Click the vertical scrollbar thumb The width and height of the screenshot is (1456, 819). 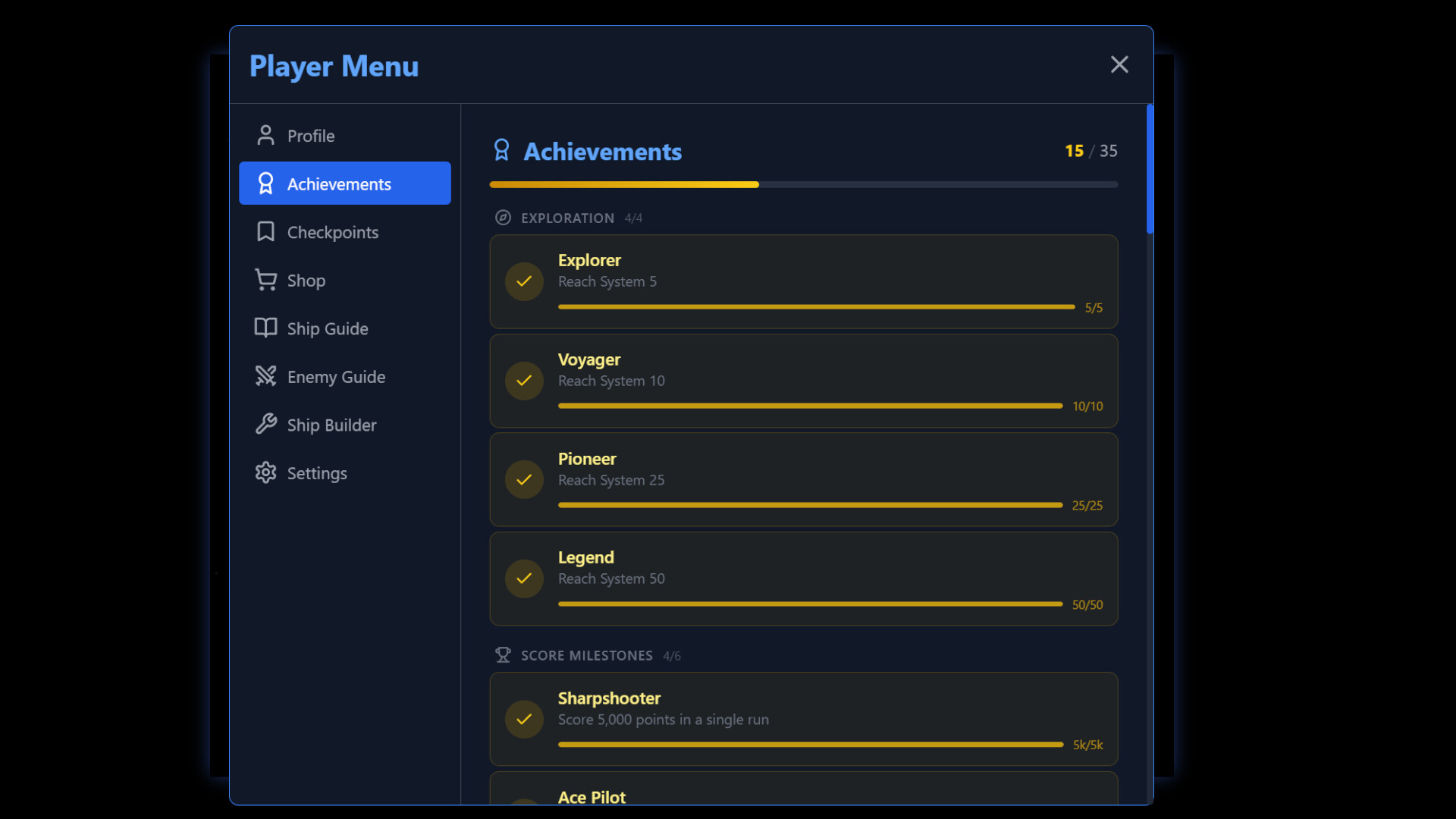(x=1150, y=169)
